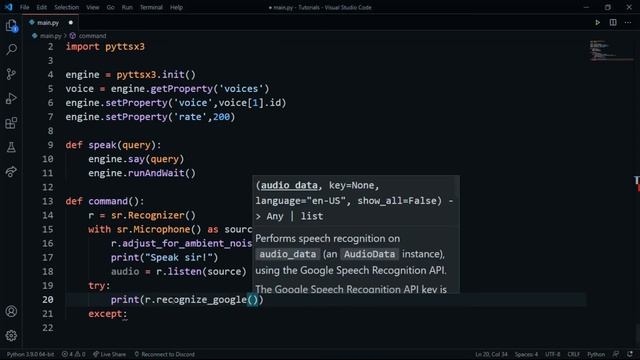Image resolution: width=640 pixels, height=360 pixels.
Task: Open the Manage gear icon
Action: [11, 336]
